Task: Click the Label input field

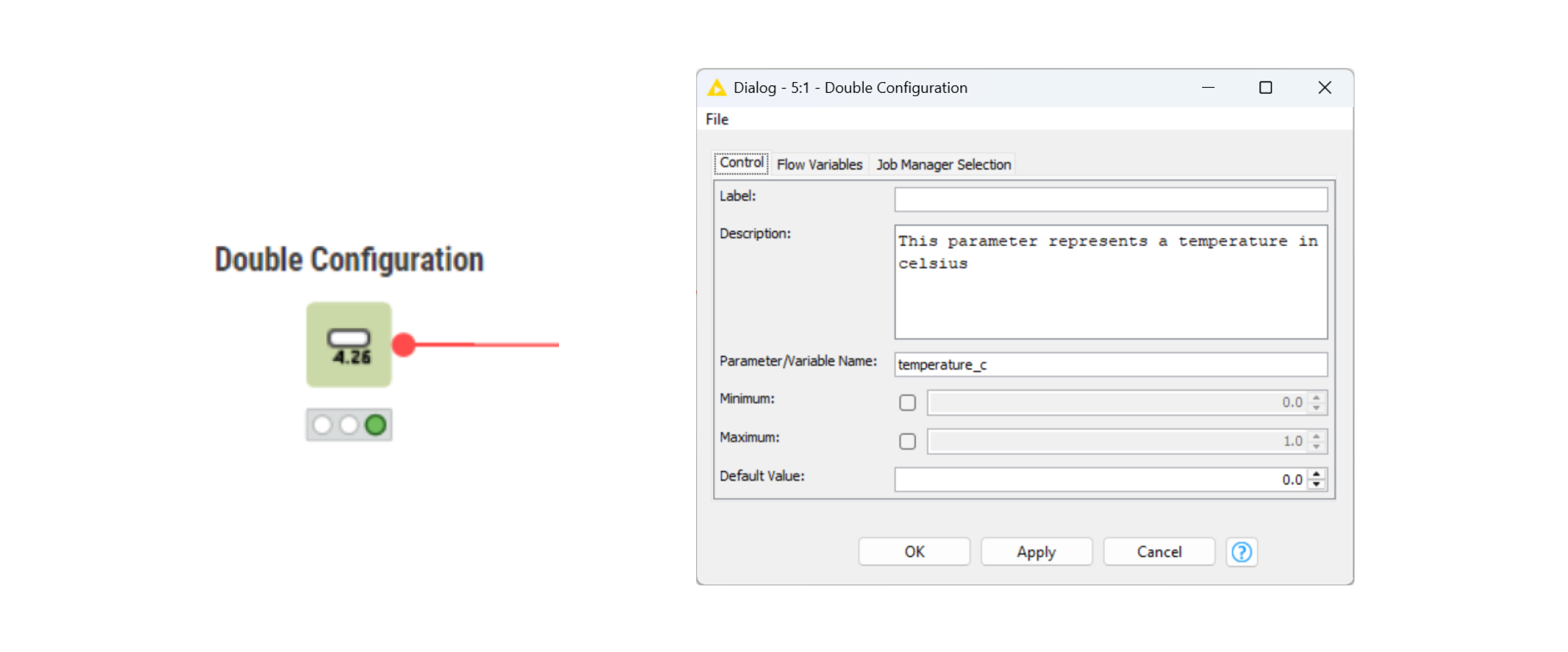Action: pos(1111,199)
